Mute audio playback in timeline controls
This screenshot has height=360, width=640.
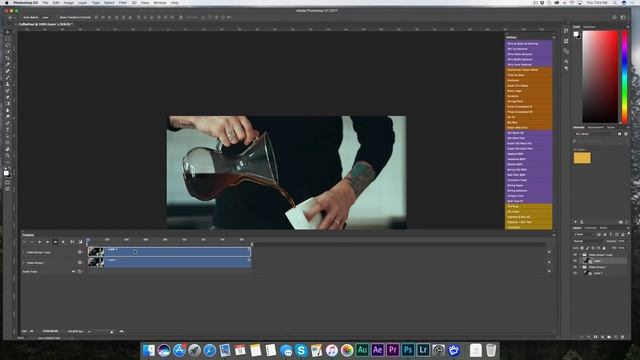tap(56, 242)
